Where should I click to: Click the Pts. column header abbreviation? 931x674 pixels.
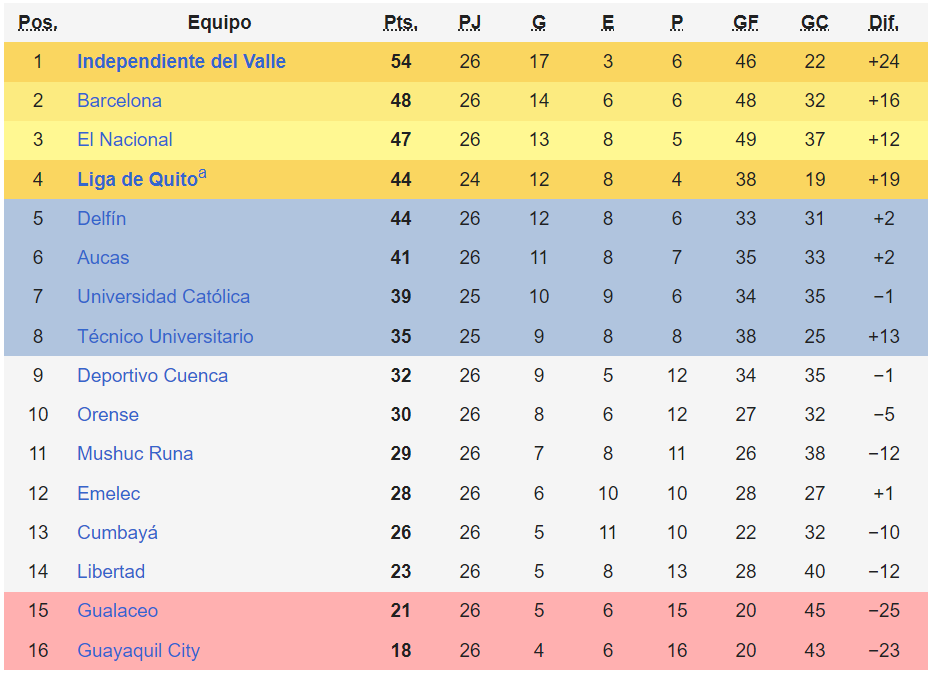(401, 23)
